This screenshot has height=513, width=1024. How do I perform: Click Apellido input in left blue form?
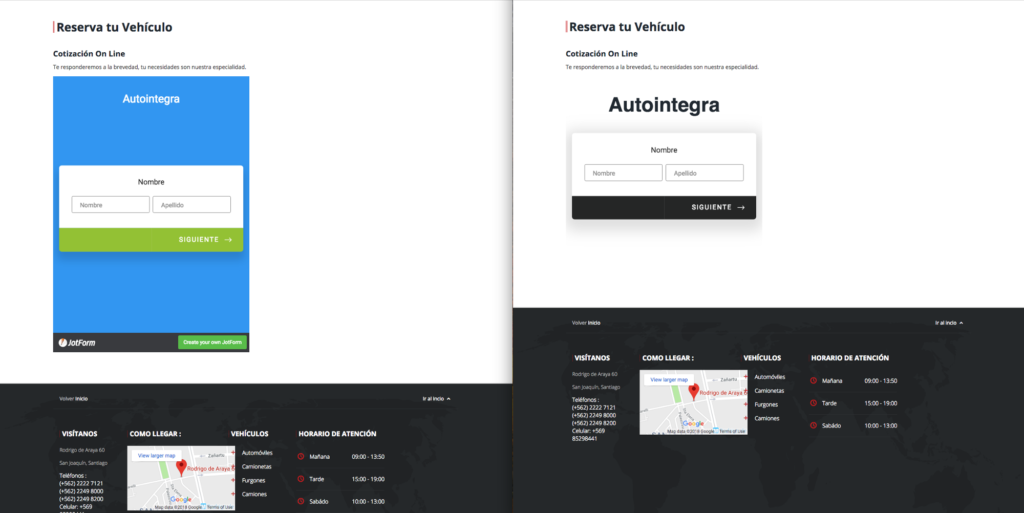pos(191,204)
